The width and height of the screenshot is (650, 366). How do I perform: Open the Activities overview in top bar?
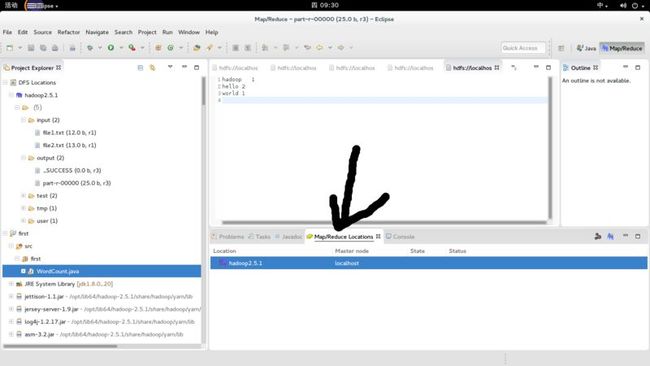point(11,5)
